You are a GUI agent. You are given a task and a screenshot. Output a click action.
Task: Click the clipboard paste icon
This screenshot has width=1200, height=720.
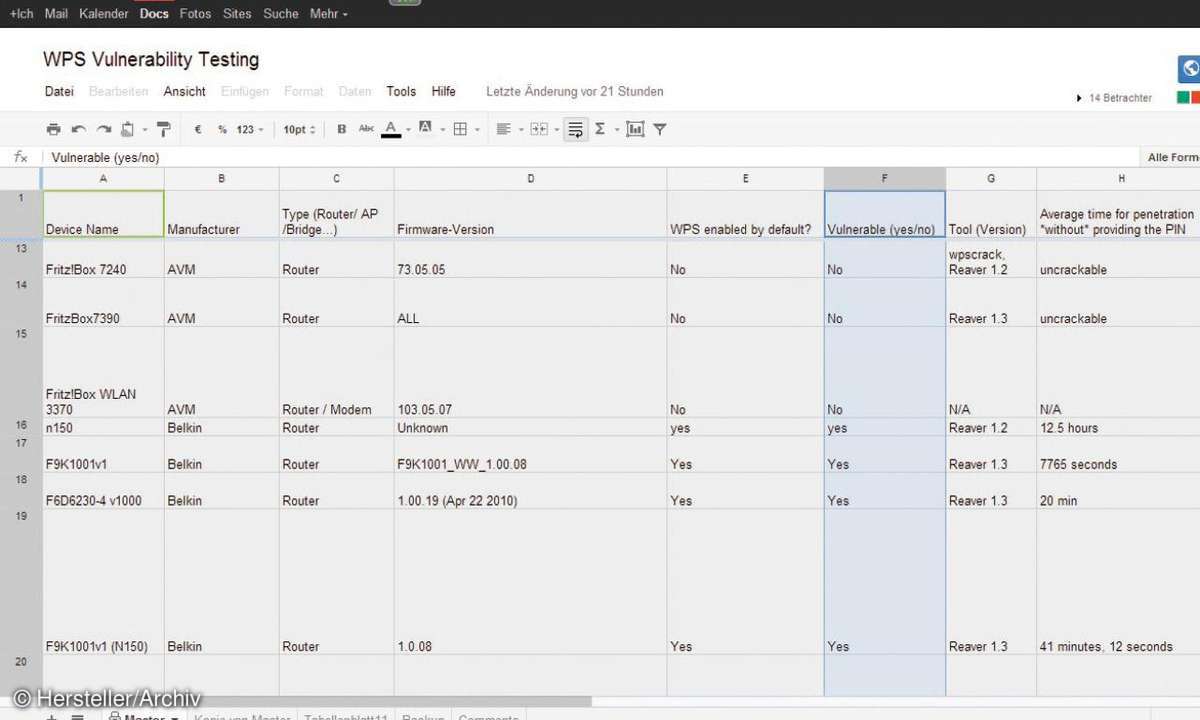pos(128,129)
